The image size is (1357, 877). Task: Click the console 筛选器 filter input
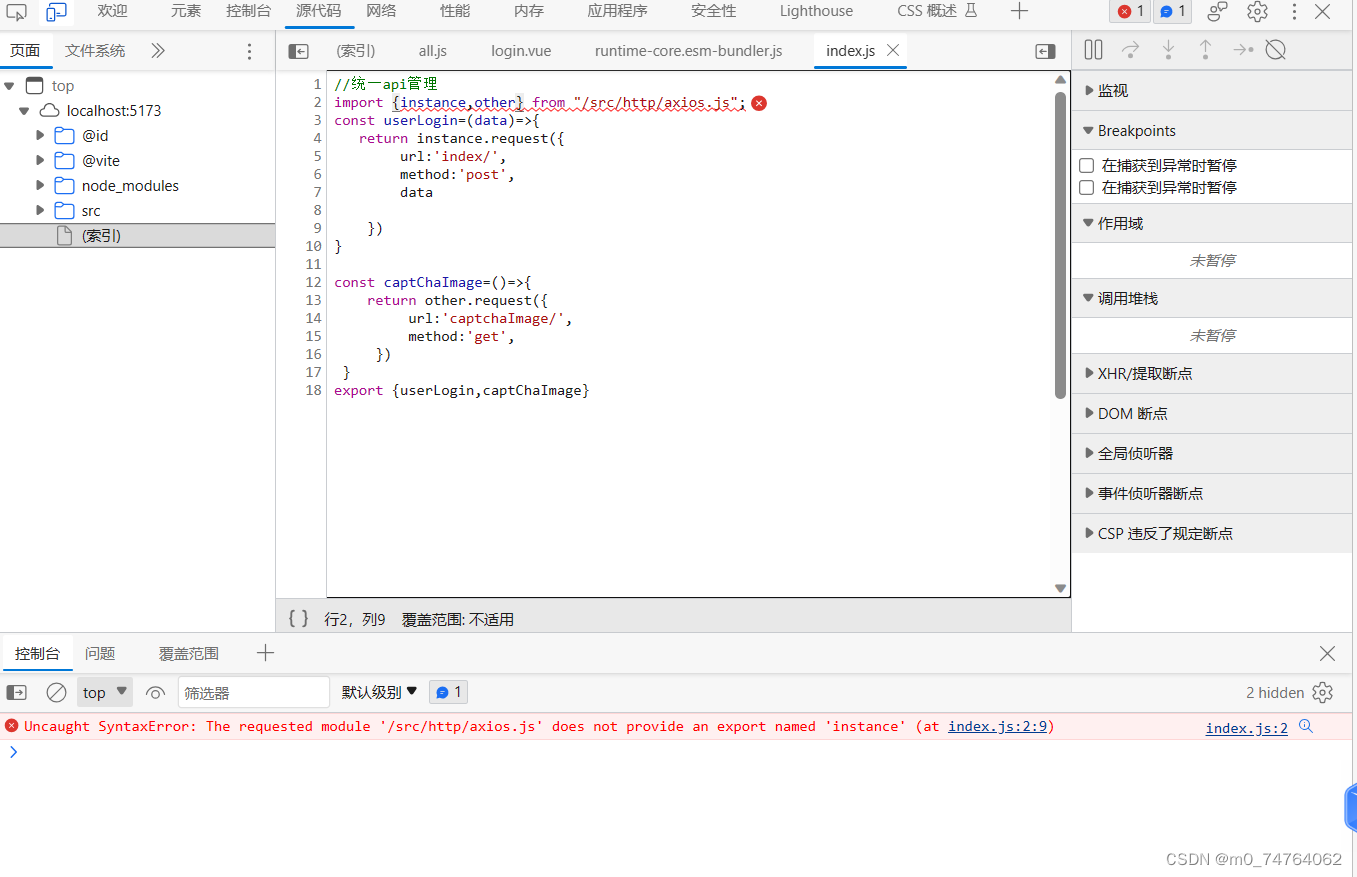[254, 692]
